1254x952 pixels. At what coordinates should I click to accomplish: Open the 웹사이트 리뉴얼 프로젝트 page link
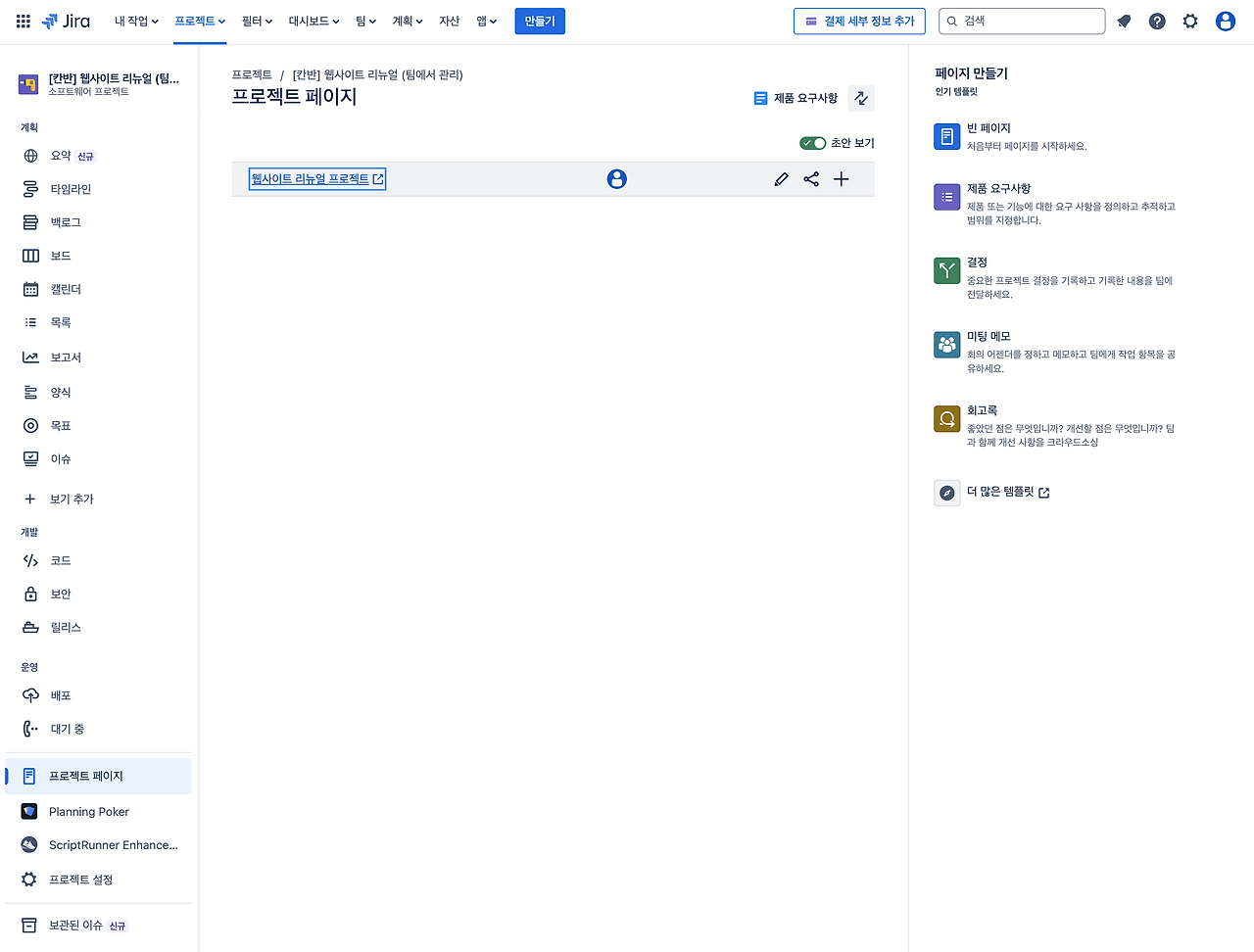(317, 179)
